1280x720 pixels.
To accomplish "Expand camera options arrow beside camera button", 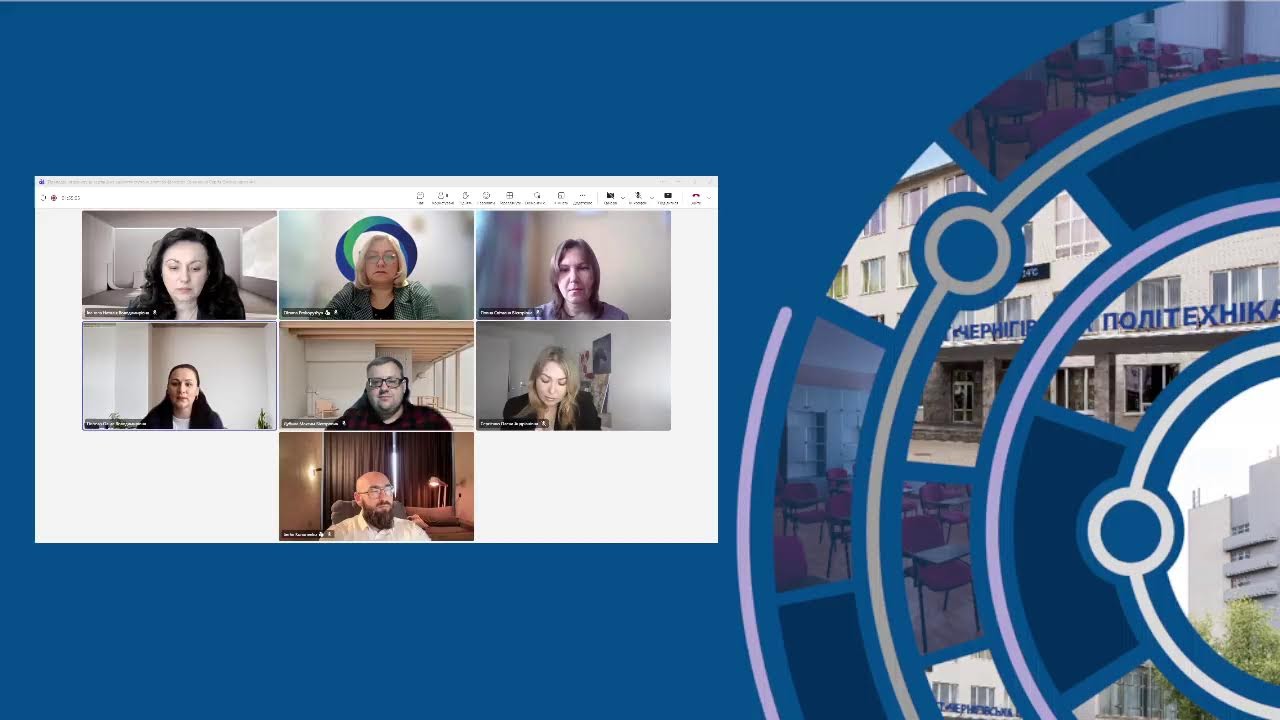I will (622, 197).
